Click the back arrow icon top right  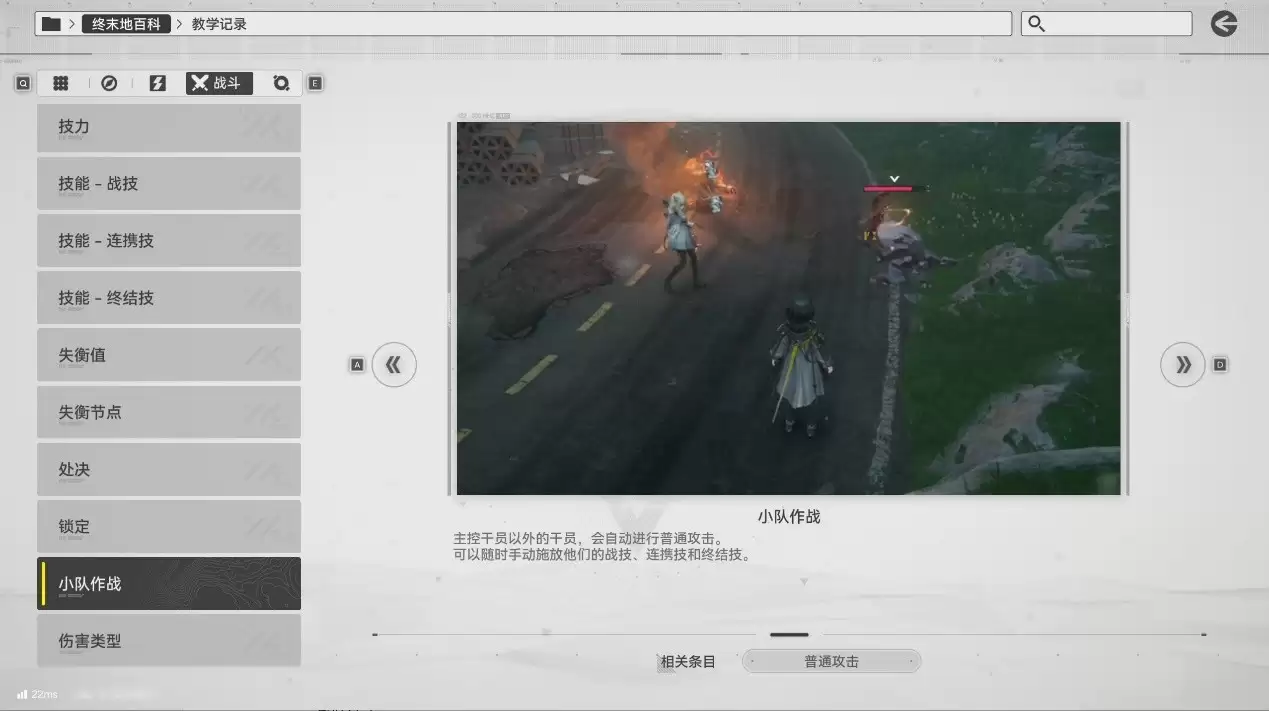point(1224,24)
